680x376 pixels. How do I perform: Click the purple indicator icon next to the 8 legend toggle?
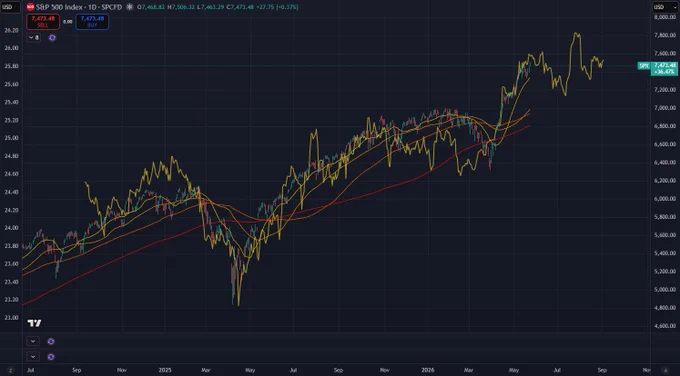pyautogui.click(x=52, y=38)
